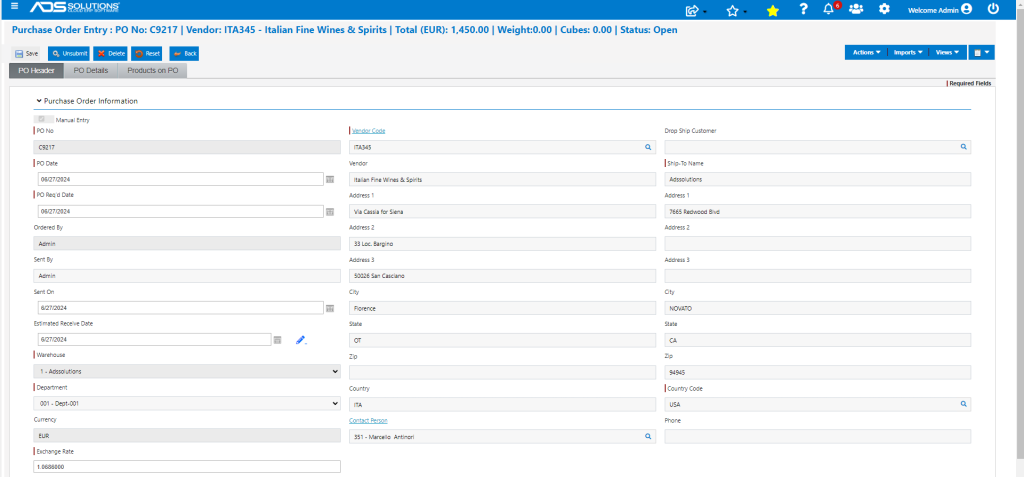Click the Country Code USA field
Viewport: 1024px width, 477px height.
pyautogui.click(x=818, y=404)
